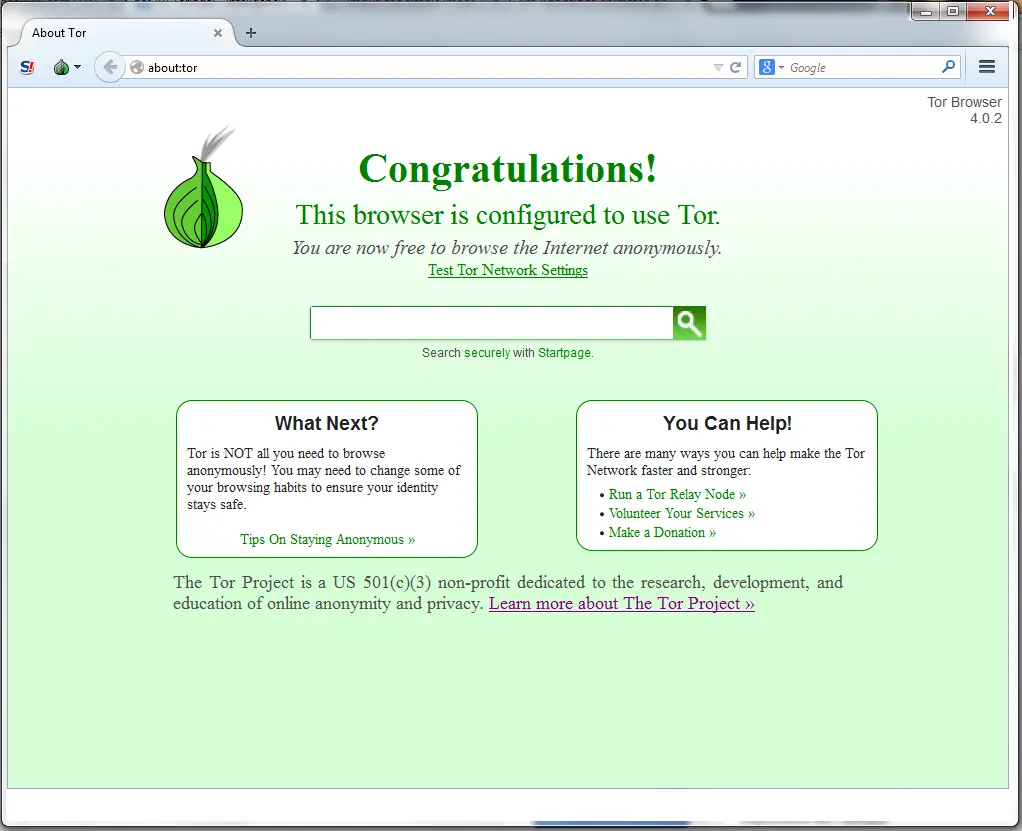Viewport: 1022px width, 831px height.
Task: Open Test Tor Network Settings link
Action: pos(508,270)
